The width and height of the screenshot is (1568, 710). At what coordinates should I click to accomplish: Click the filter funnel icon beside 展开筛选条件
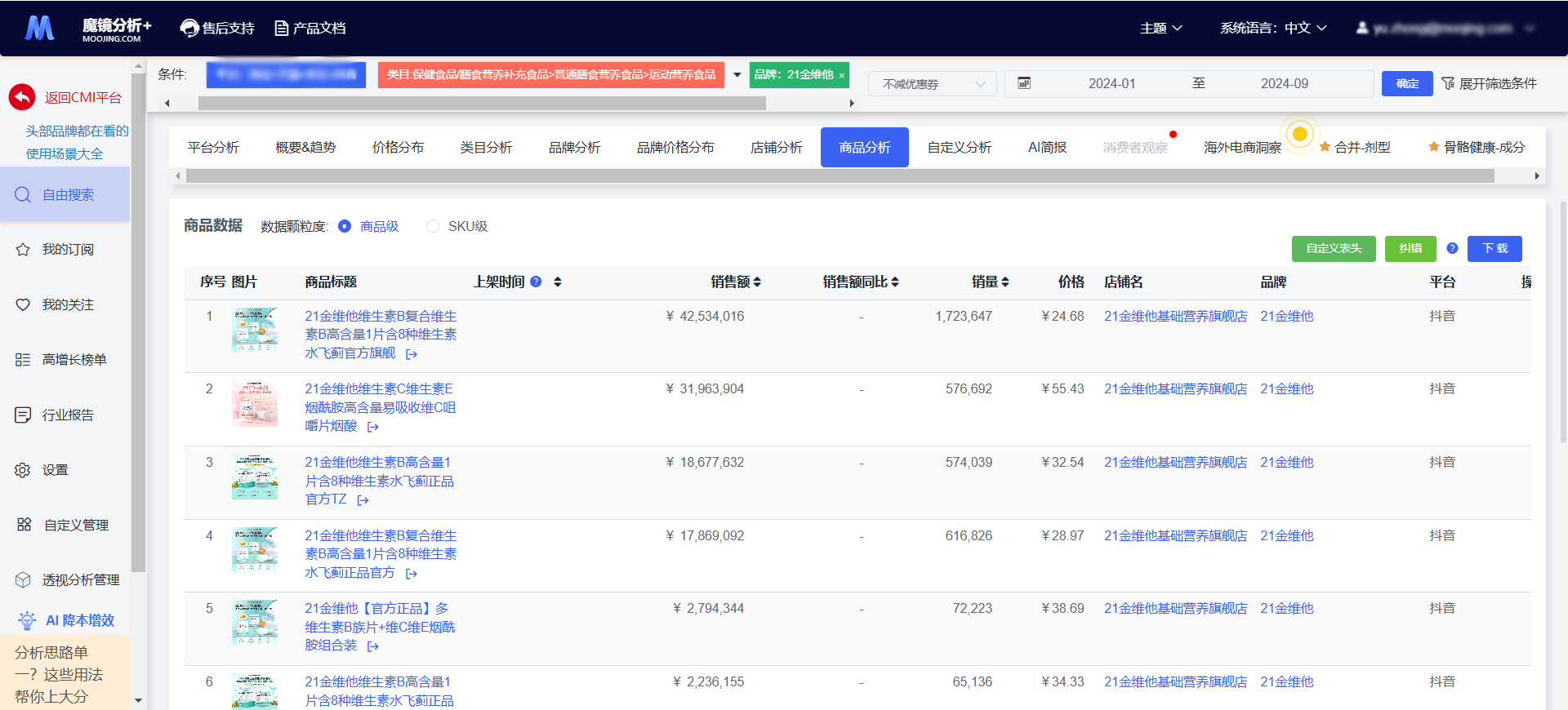tap(1448, 83)
